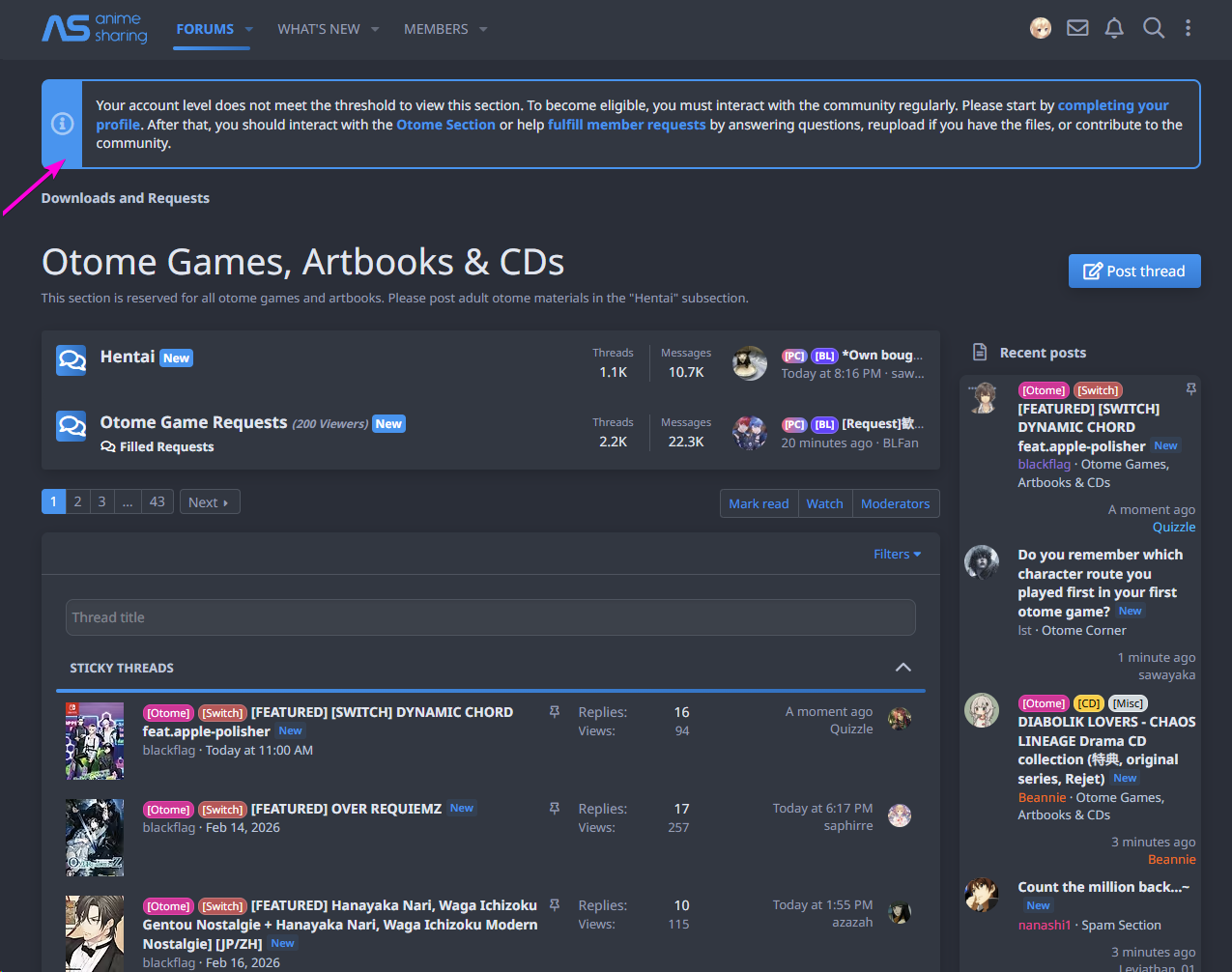Click the Otome Game Requests forum icon
1232x972 pixels.
click(72, 425)
